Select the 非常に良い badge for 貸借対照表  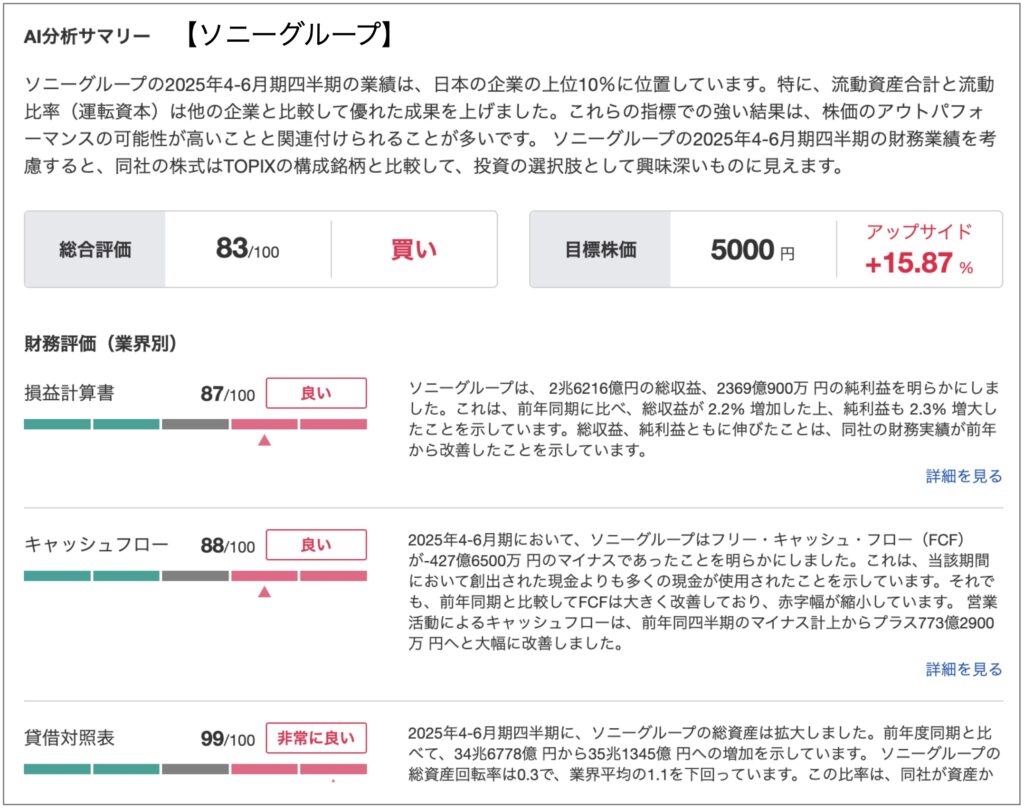[316, 739]
